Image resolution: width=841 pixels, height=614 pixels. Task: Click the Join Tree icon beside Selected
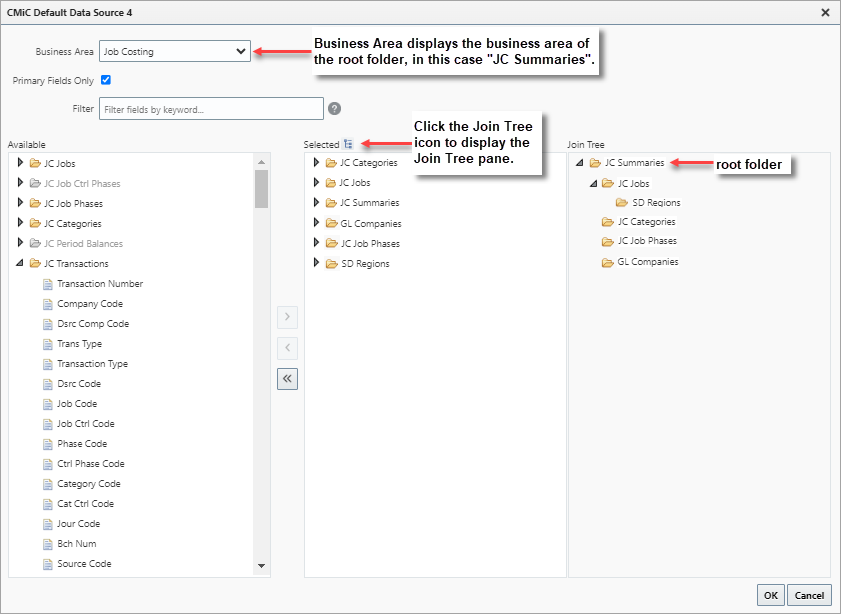[348, 144]
